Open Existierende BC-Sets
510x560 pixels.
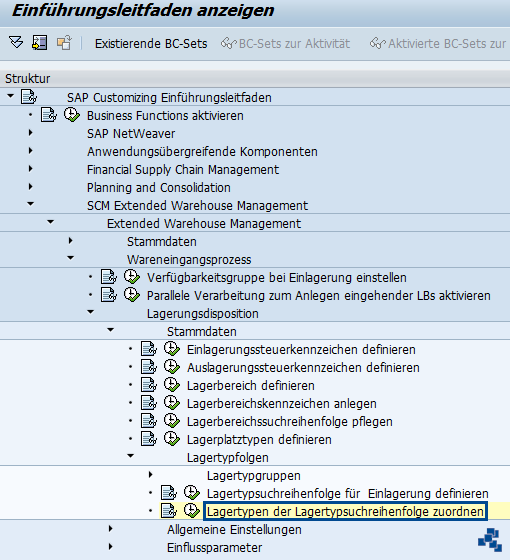[x=151, y=44]
